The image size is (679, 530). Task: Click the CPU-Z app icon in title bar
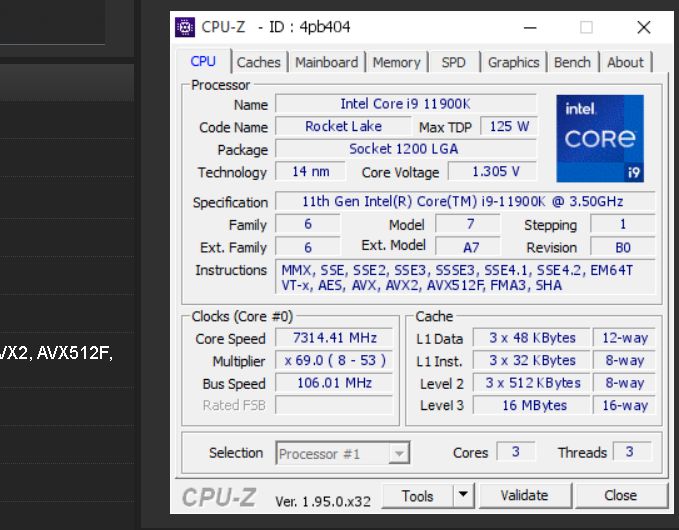coord(185,27)
